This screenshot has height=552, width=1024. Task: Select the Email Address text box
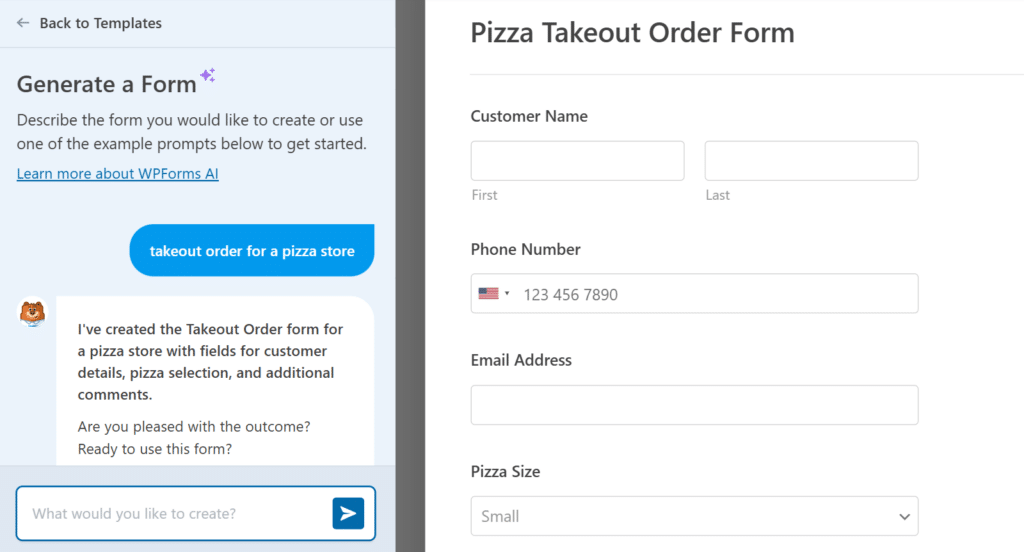coord(694,405)
